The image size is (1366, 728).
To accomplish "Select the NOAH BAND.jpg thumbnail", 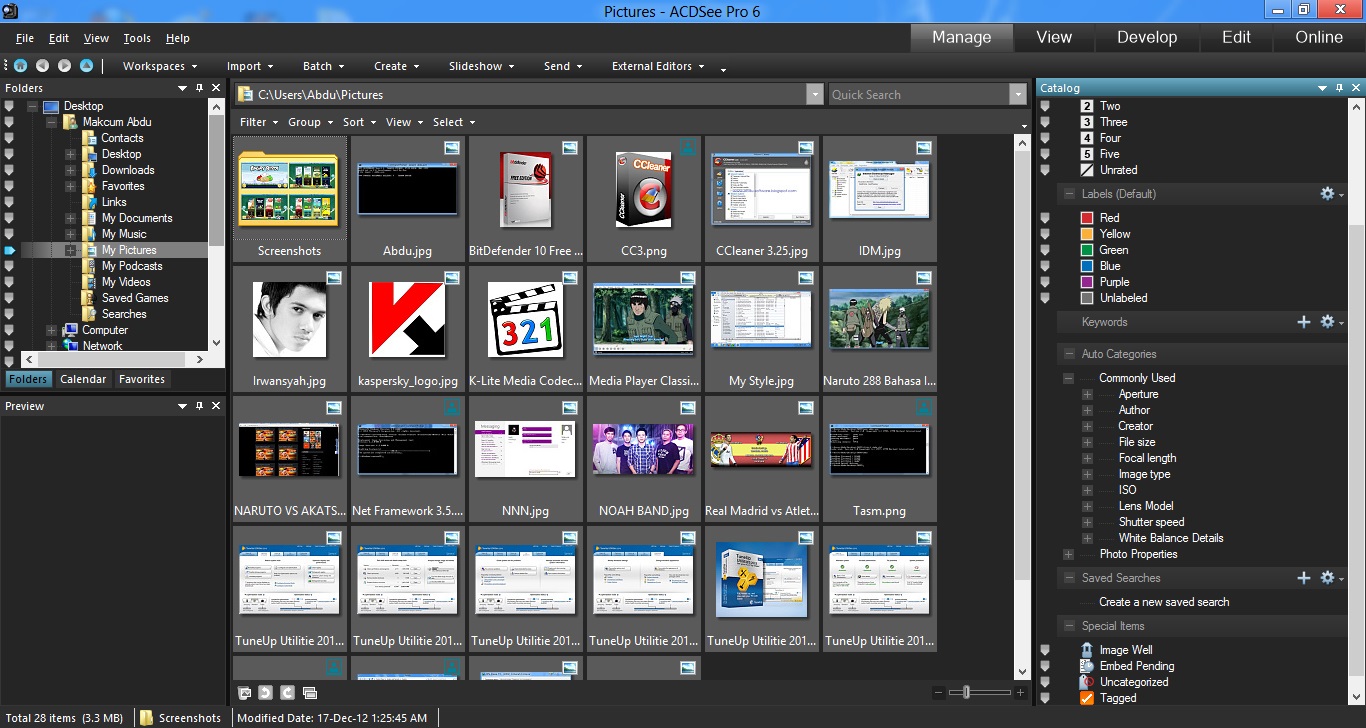I will [x=644, y=459].
